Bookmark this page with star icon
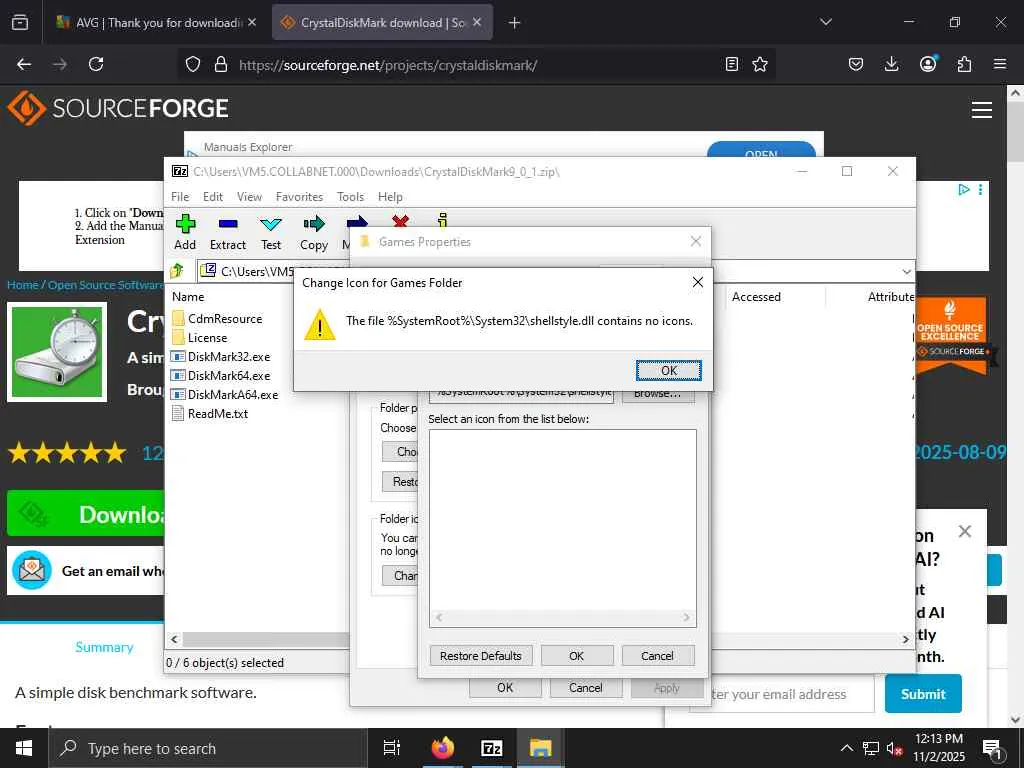The image size is (1024, 768). 760,64
